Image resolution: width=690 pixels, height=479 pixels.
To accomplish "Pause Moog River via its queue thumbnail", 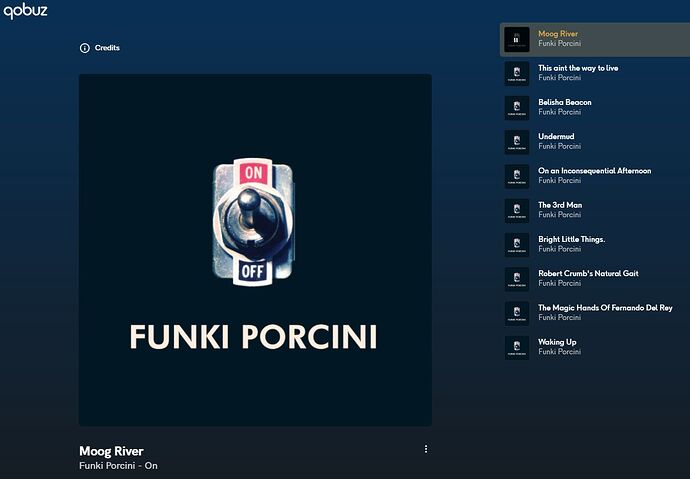I will (517, 40).
